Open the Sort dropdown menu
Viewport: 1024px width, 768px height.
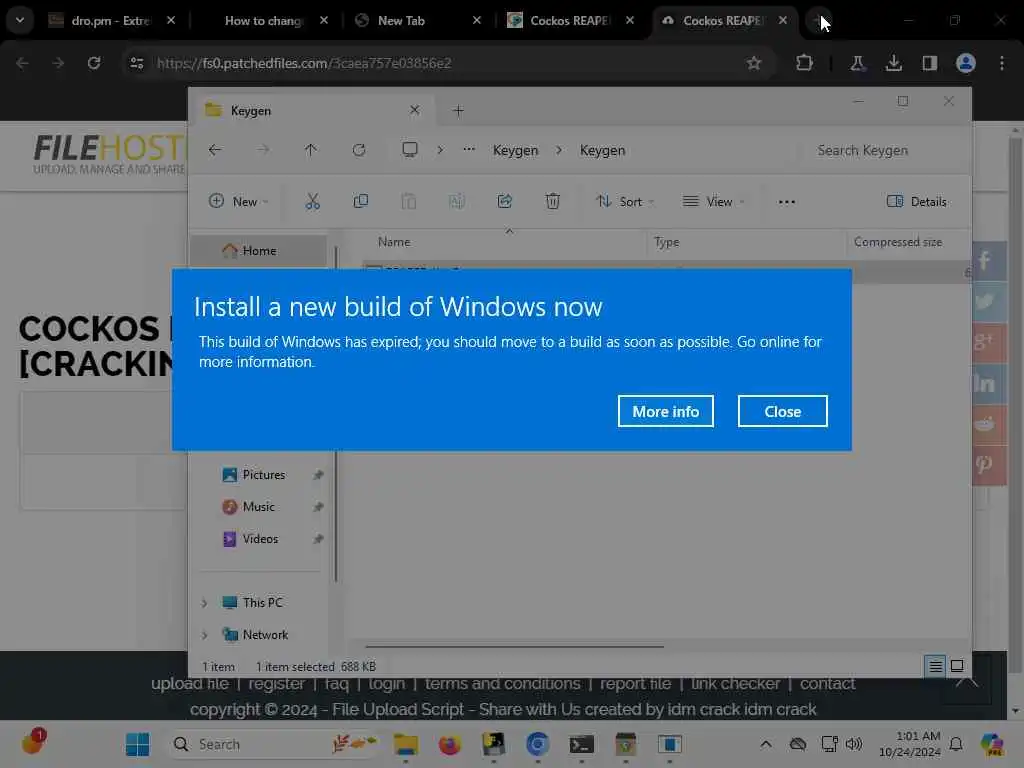(625, 201)
